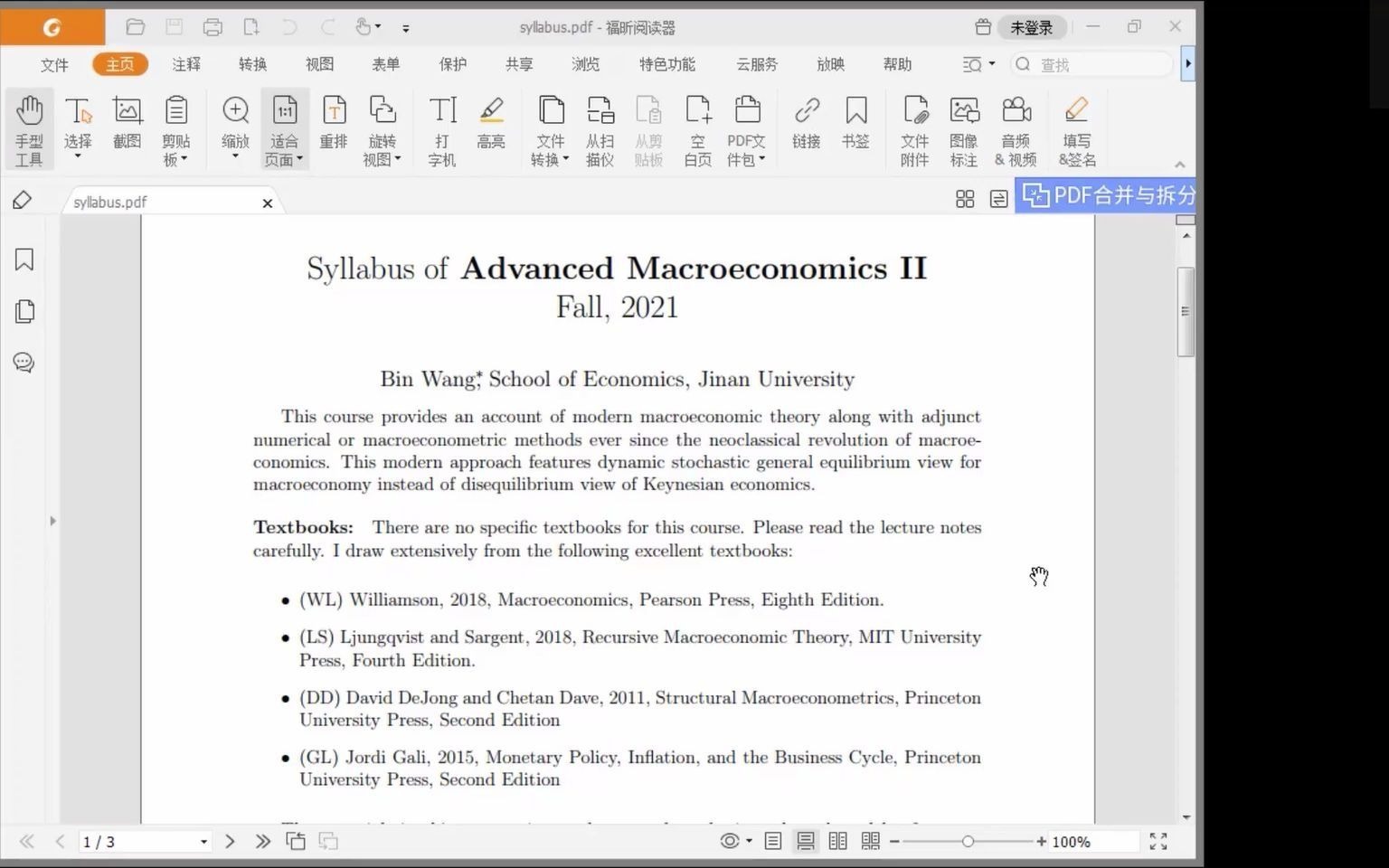Click the thumbnail grid view icon
This screenshot has height=868, width=1389.
click(x=965, y=199)
